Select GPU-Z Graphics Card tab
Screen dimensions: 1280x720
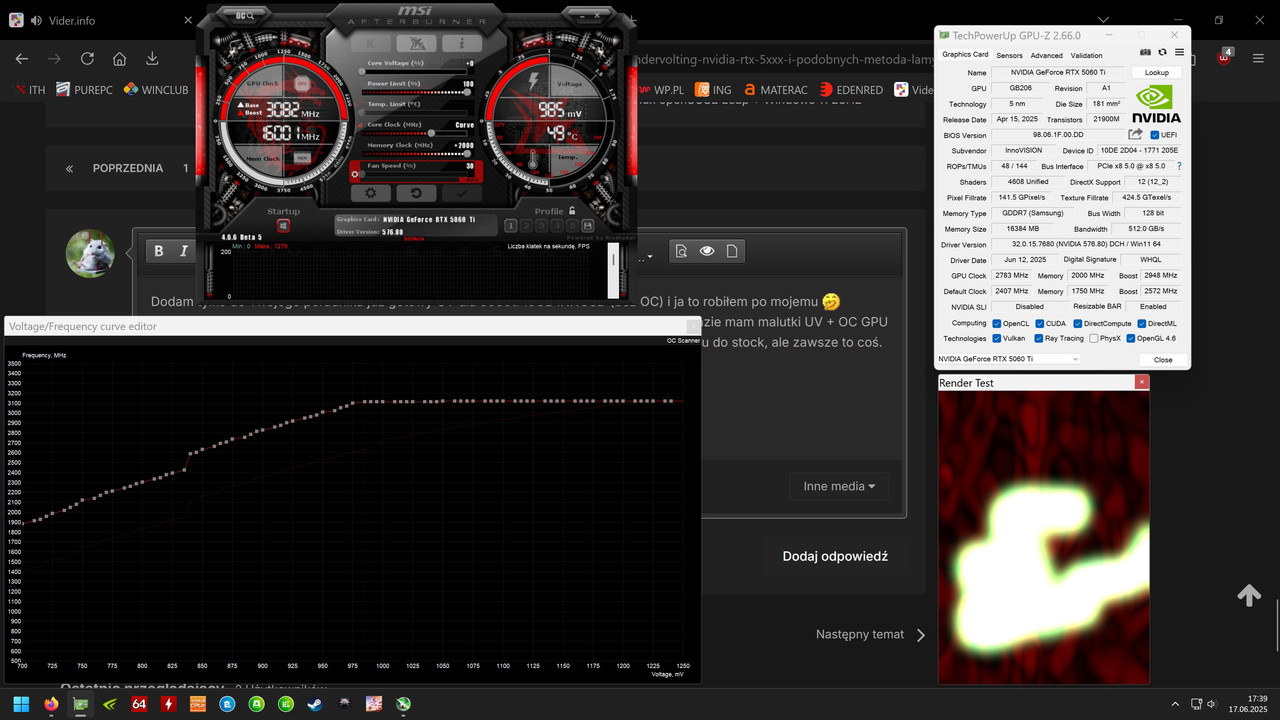point(965,55)
